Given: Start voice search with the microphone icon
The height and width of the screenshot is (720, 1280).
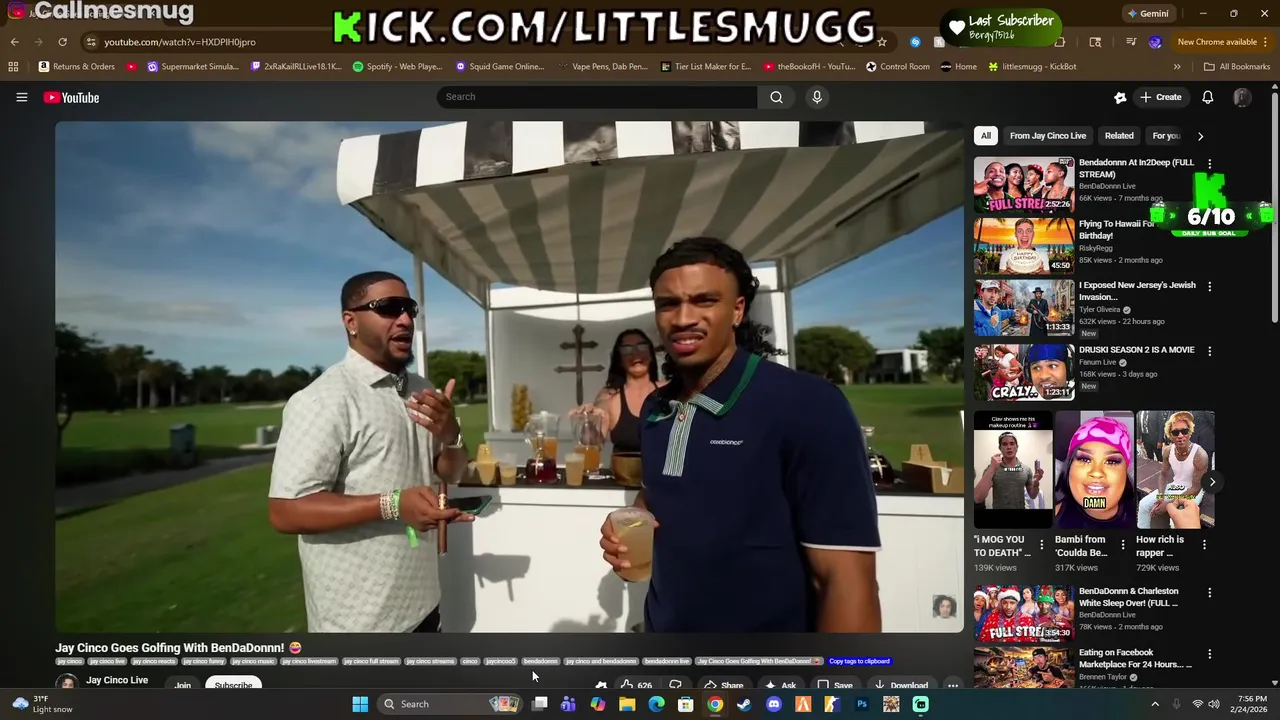Looking at the screenshot, I should [x=817, y=97].
